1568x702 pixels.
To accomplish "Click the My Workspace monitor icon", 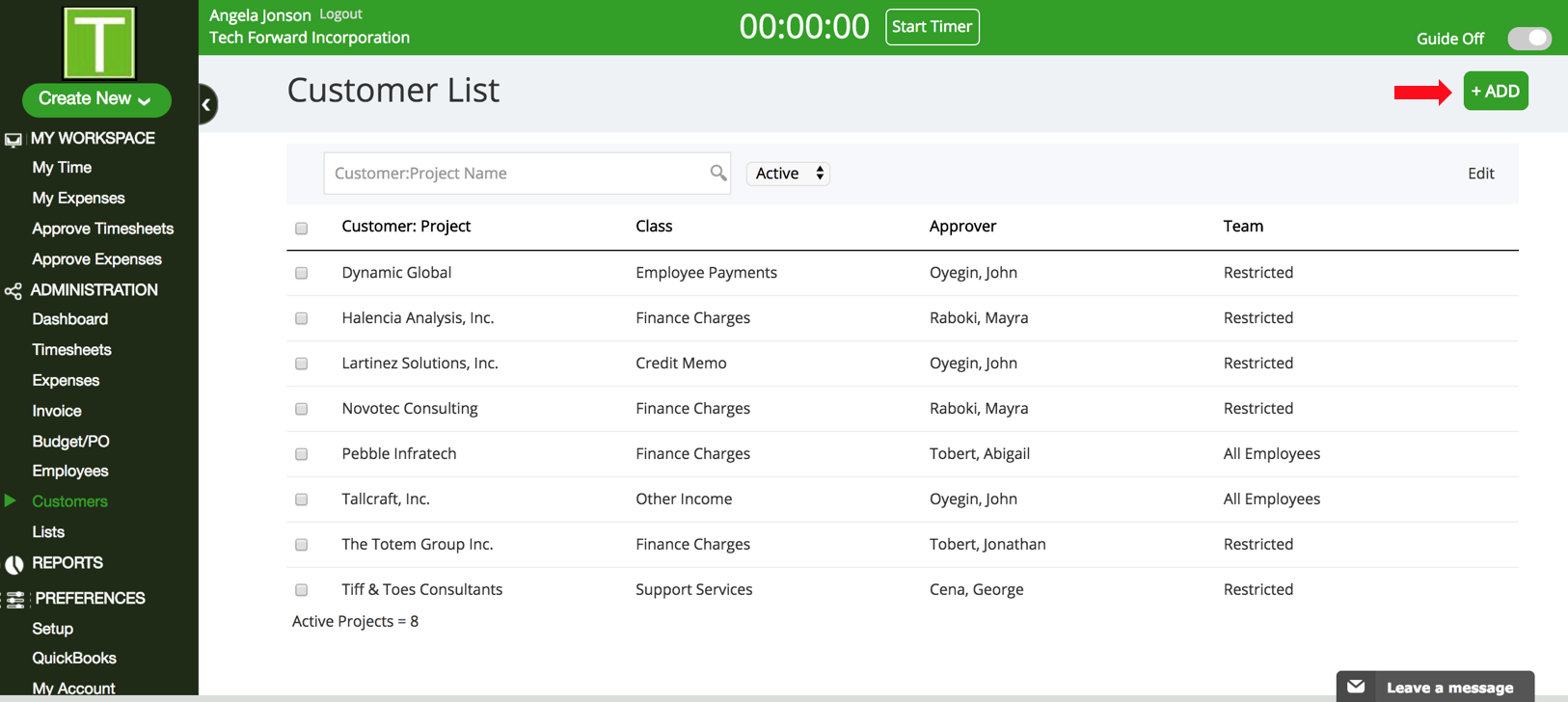I will (14, 140).
